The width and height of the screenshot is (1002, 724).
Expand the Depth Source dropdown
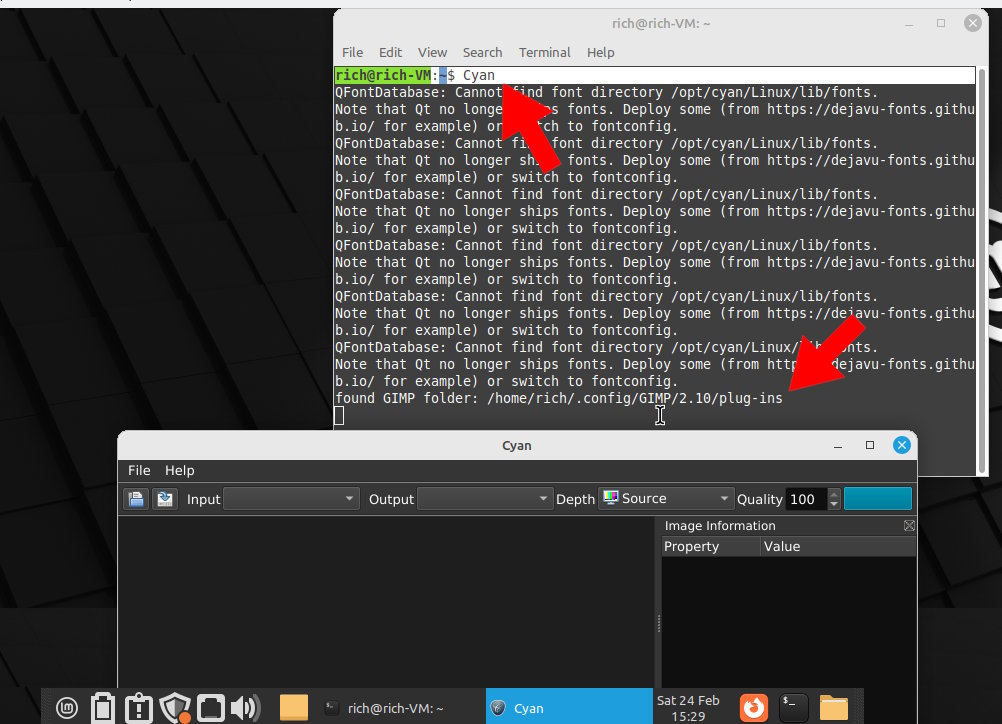[666, 498]
